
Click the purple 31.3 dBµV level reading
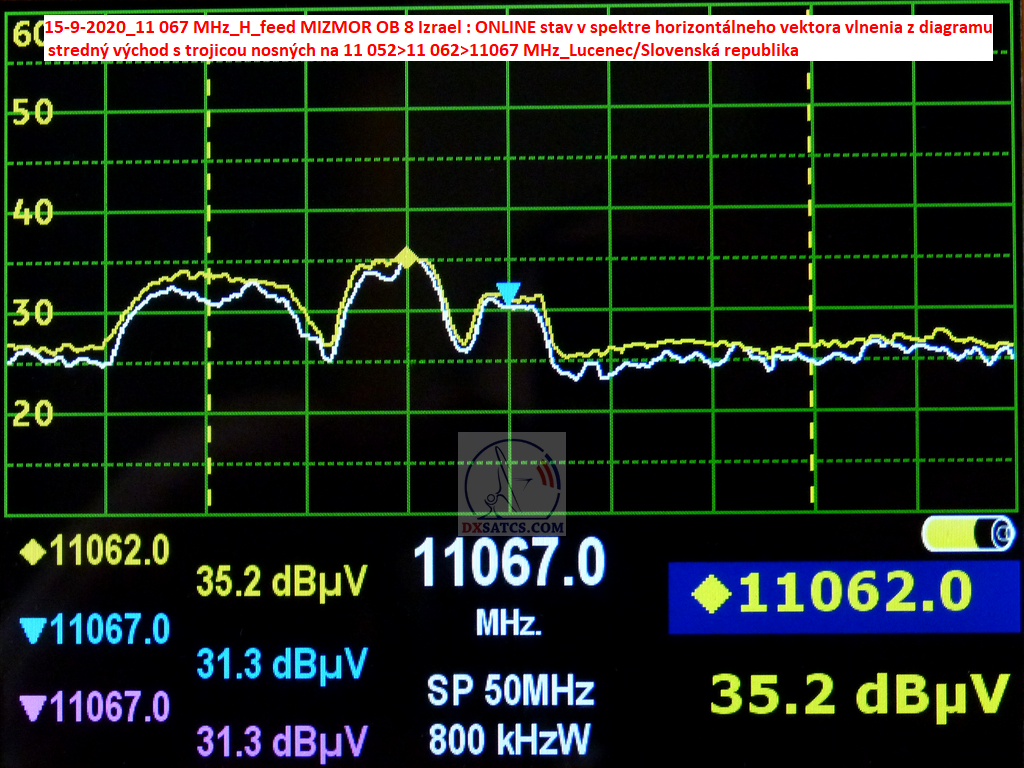[x=281, y=741]
